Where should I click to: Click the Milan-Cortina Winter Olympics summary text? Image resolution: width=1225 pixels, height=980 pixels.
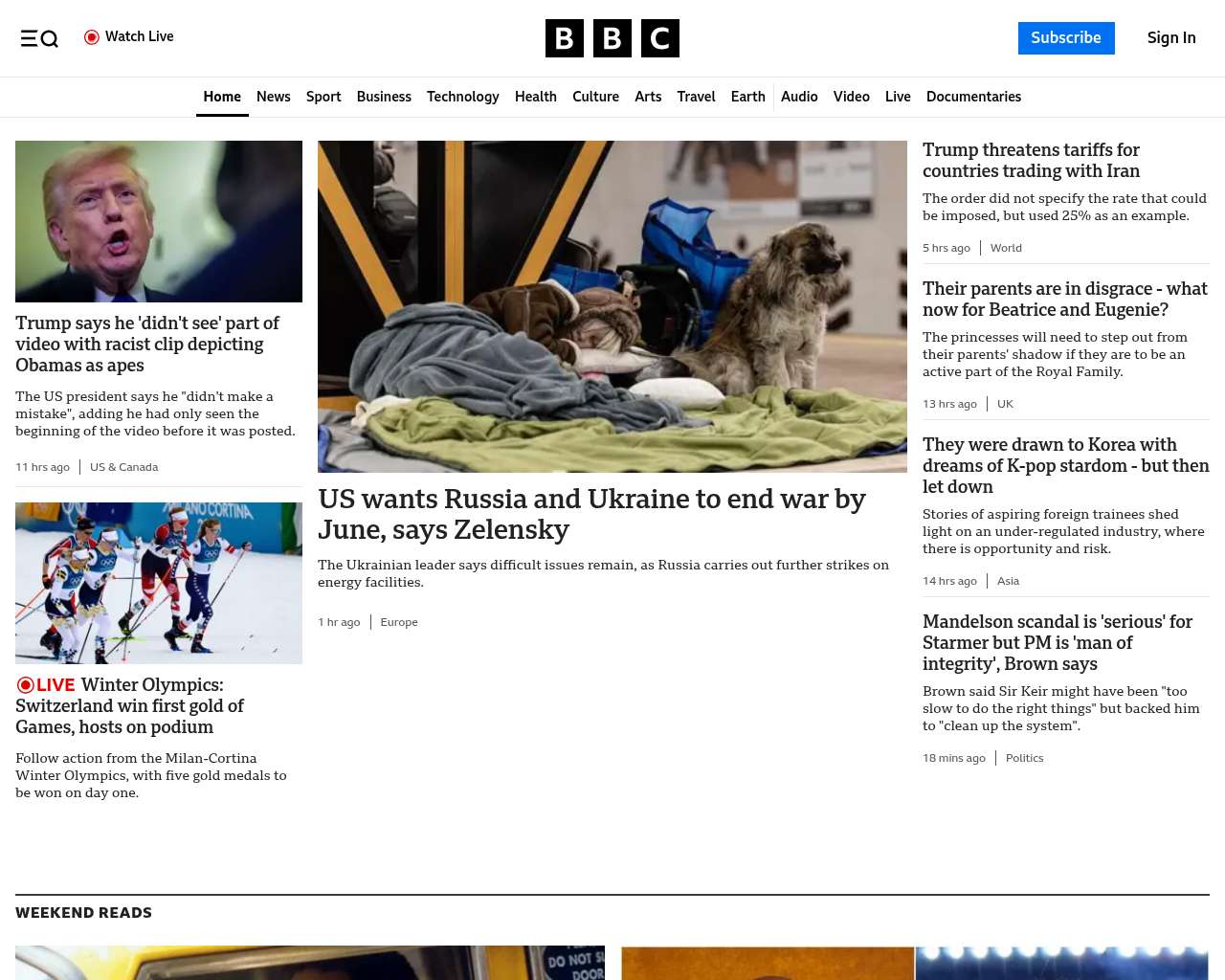point(151,775)
